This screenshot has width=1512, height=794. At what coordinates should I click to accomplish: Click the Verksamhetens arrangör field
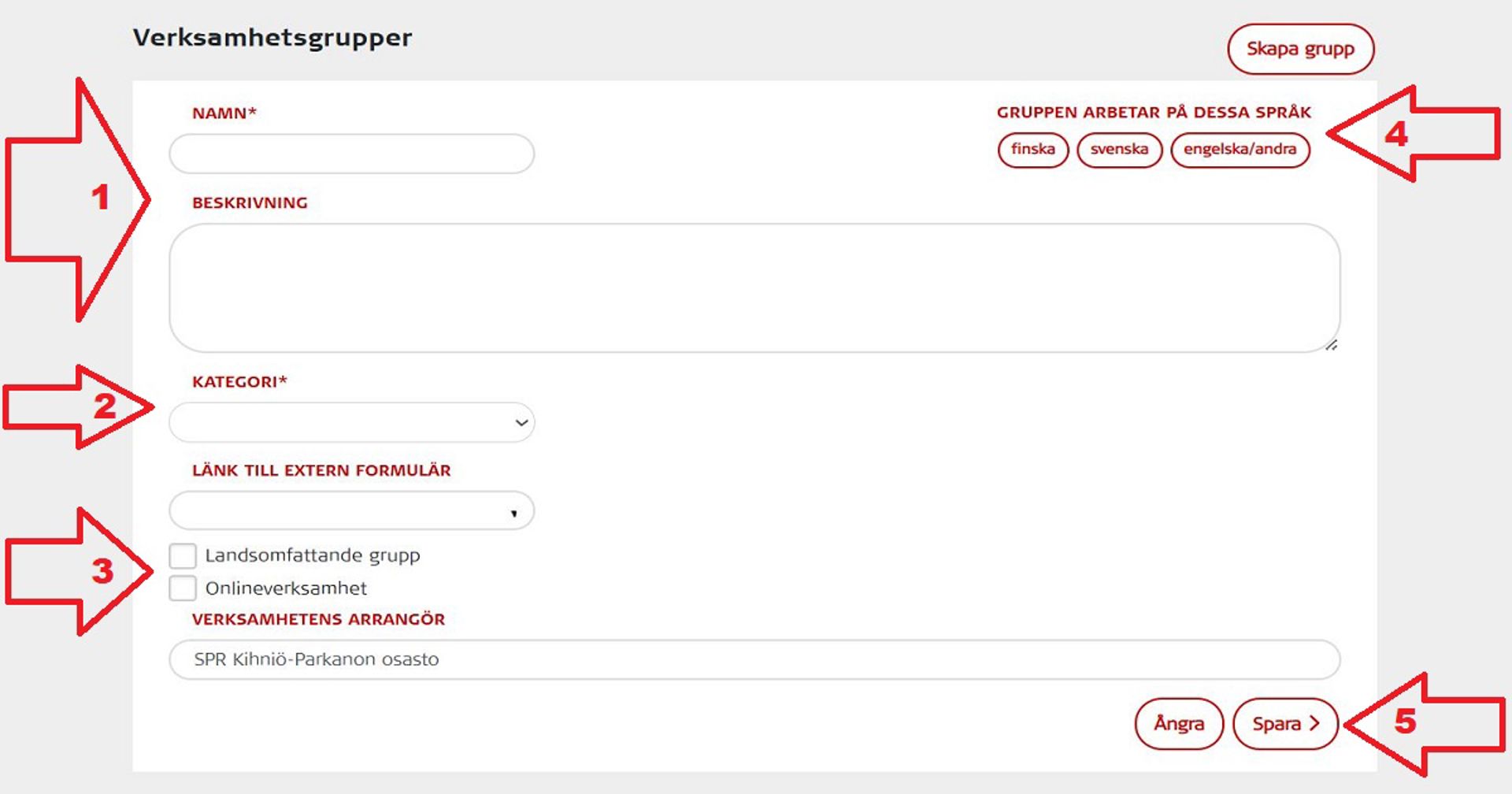(x=754, y=659)
